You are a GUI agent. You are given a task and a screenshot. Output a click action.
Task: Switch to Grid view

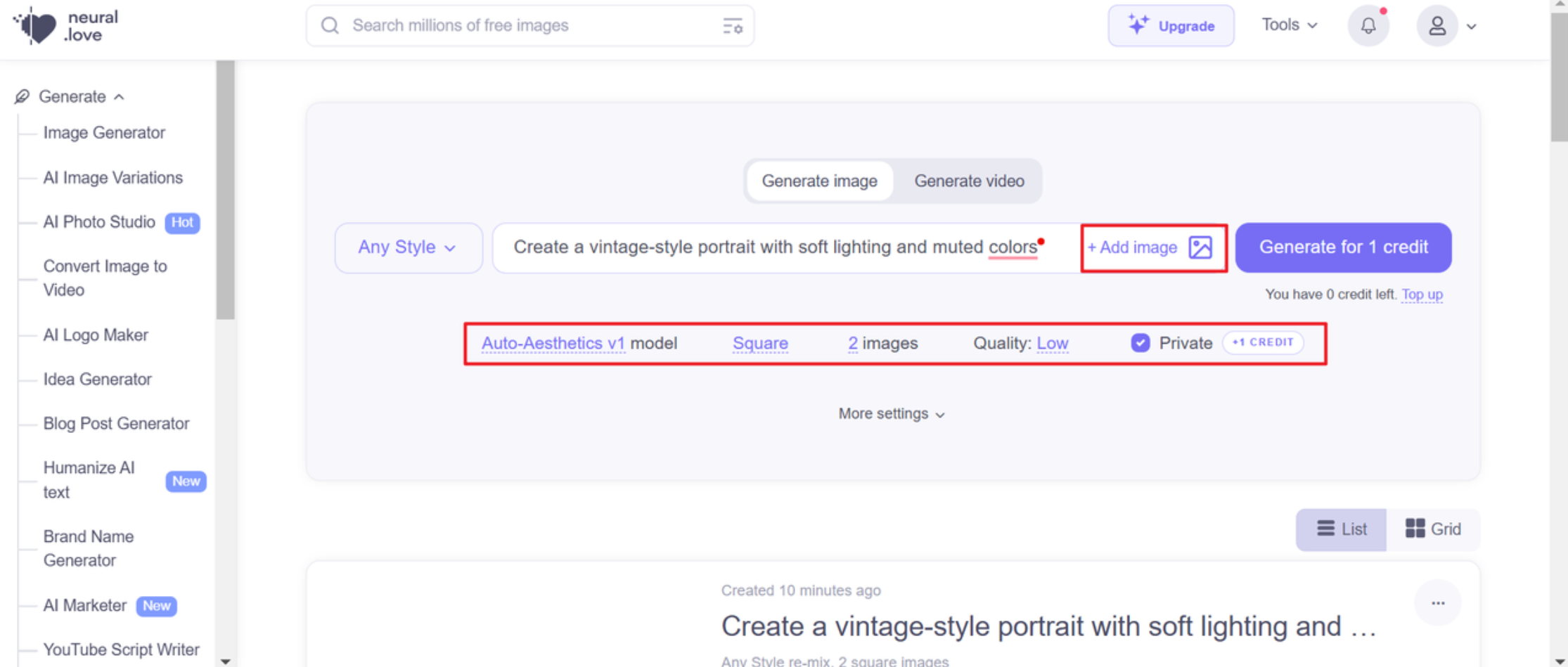click(x=1433, y=529)
